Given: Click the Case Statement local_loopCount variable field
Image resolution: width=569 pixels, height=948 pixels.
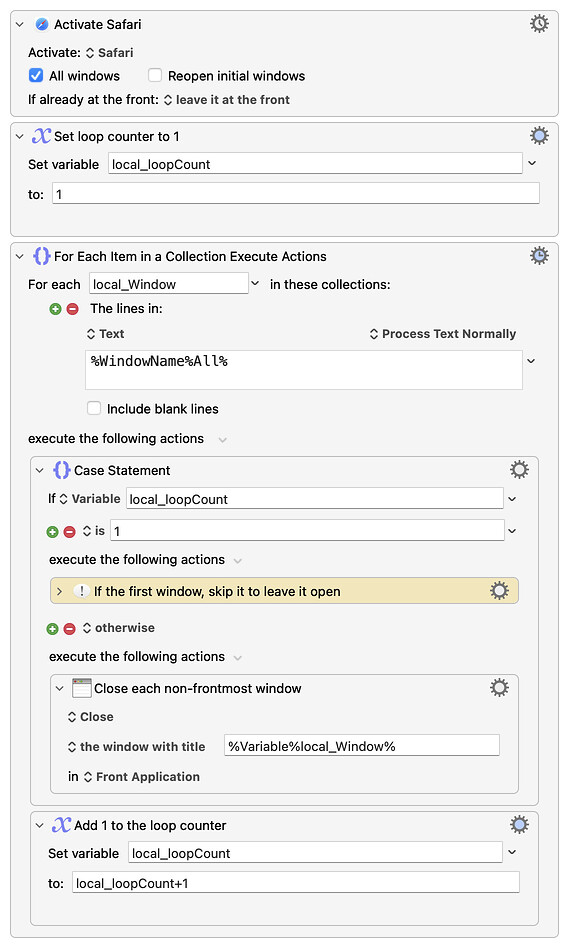Looking at the screenshot, I should coord(314,499).
